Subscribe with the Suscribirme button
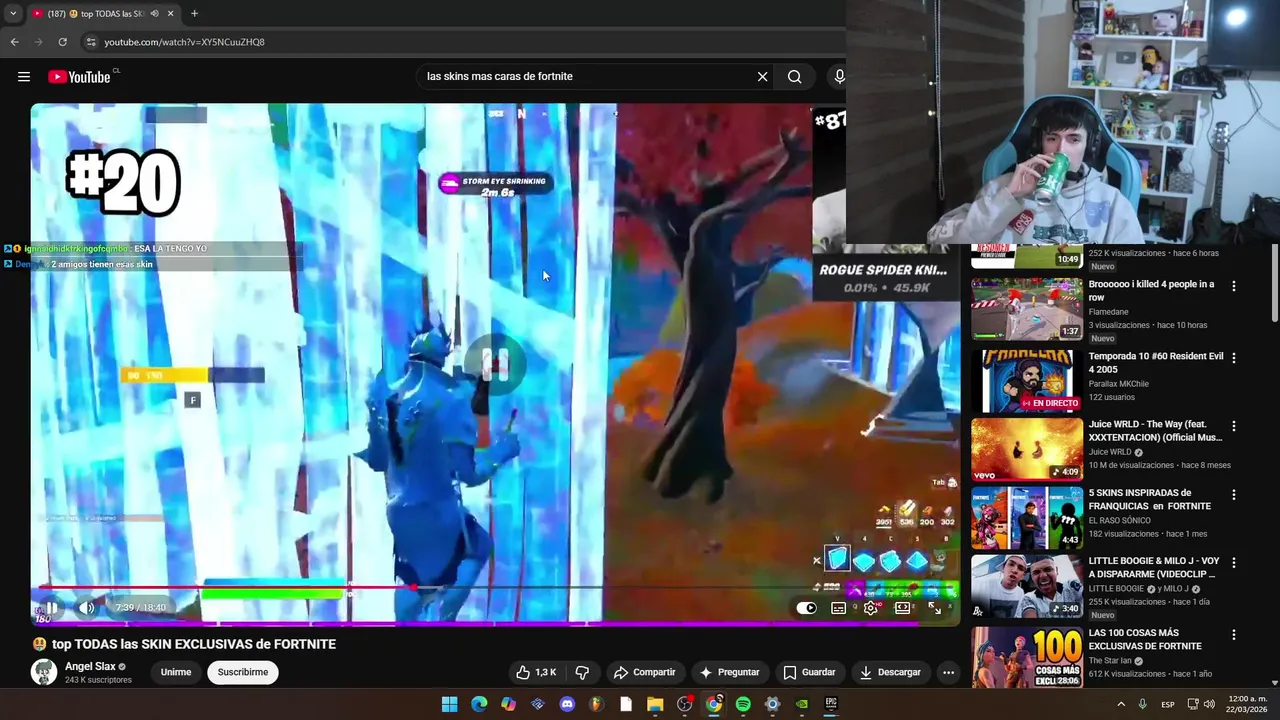The width and height of the screenshot is (1280, 720). [243, 672]
